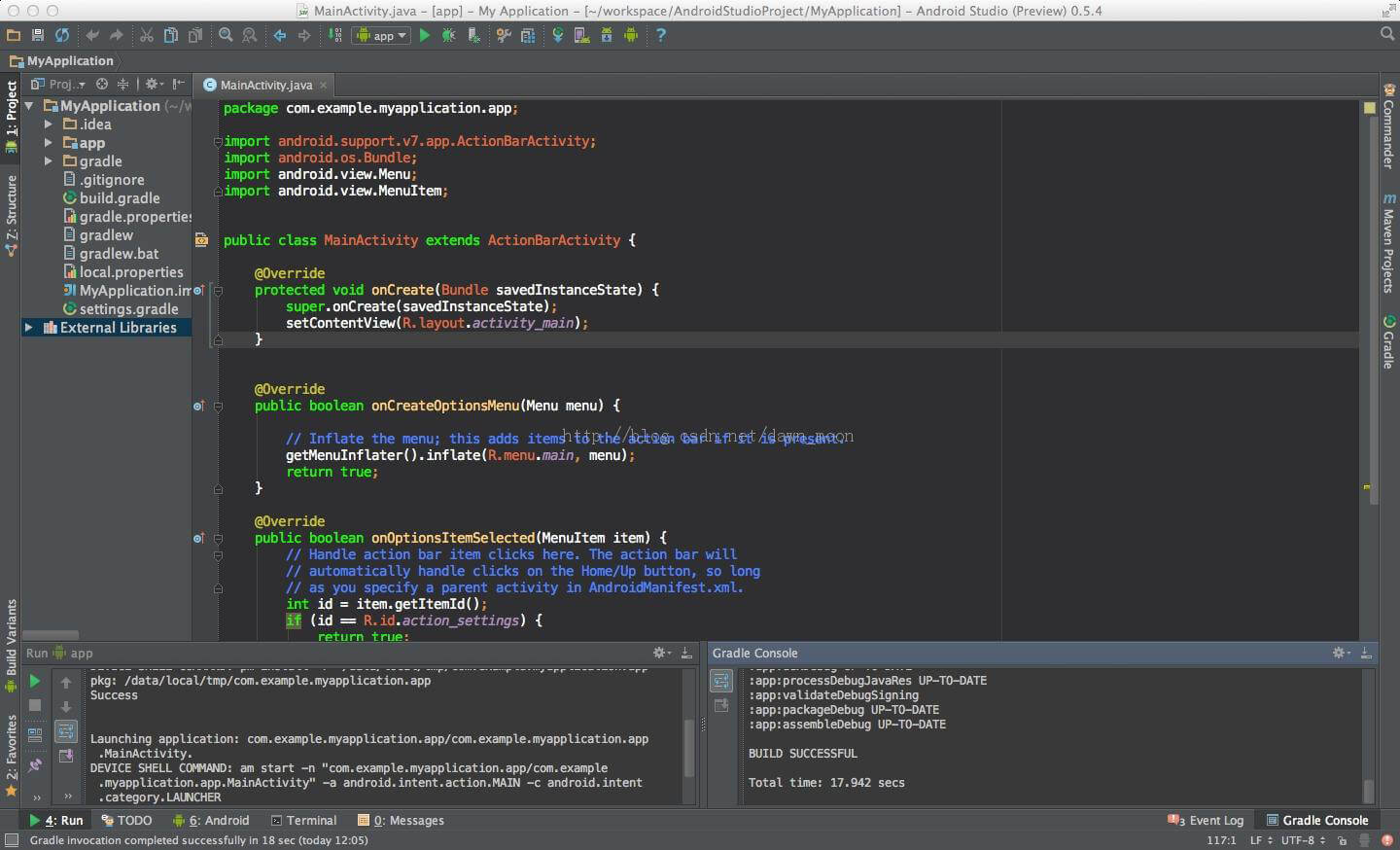Click Scroll from Source target icon
The width and height of the screenshot is (1400, 850).
click(x=102, y=84)
